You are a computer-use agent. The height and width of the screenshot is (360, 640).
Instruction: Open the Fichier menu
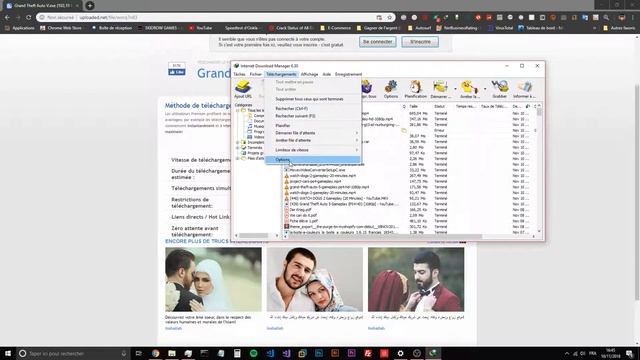pyautogui.click(x=256, y=74)
